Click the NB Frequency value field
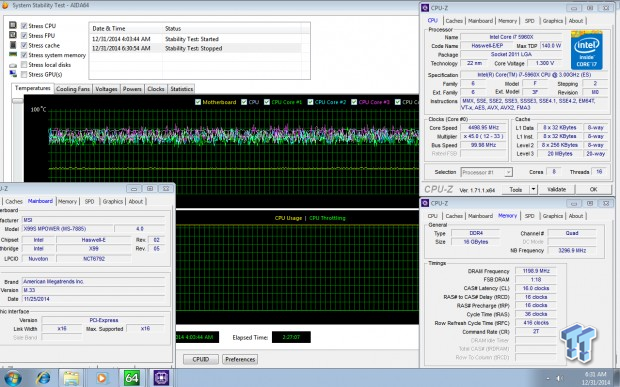The height and width of the screenshot is (387, 620). click(572, 251)
